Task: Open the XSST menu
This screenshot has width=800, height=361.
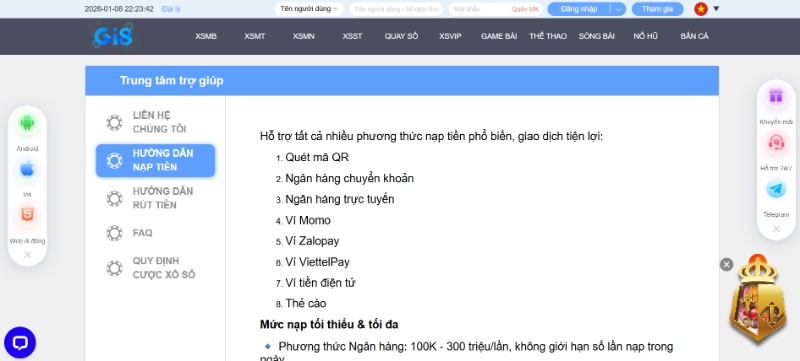Action: click(x=352, y=36)
